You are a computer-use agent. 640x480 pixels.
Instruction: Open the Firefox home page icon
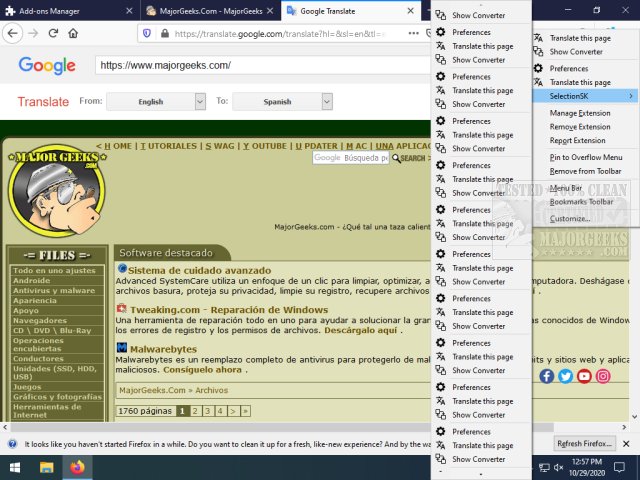click(73, 33)
